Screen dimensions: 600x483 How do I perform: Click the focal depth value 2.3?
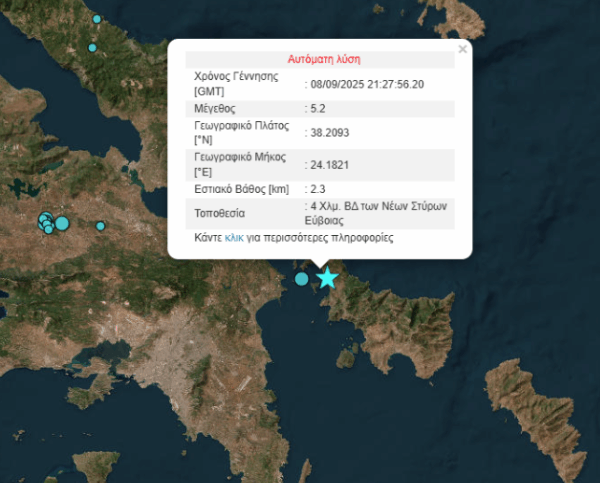318,189
